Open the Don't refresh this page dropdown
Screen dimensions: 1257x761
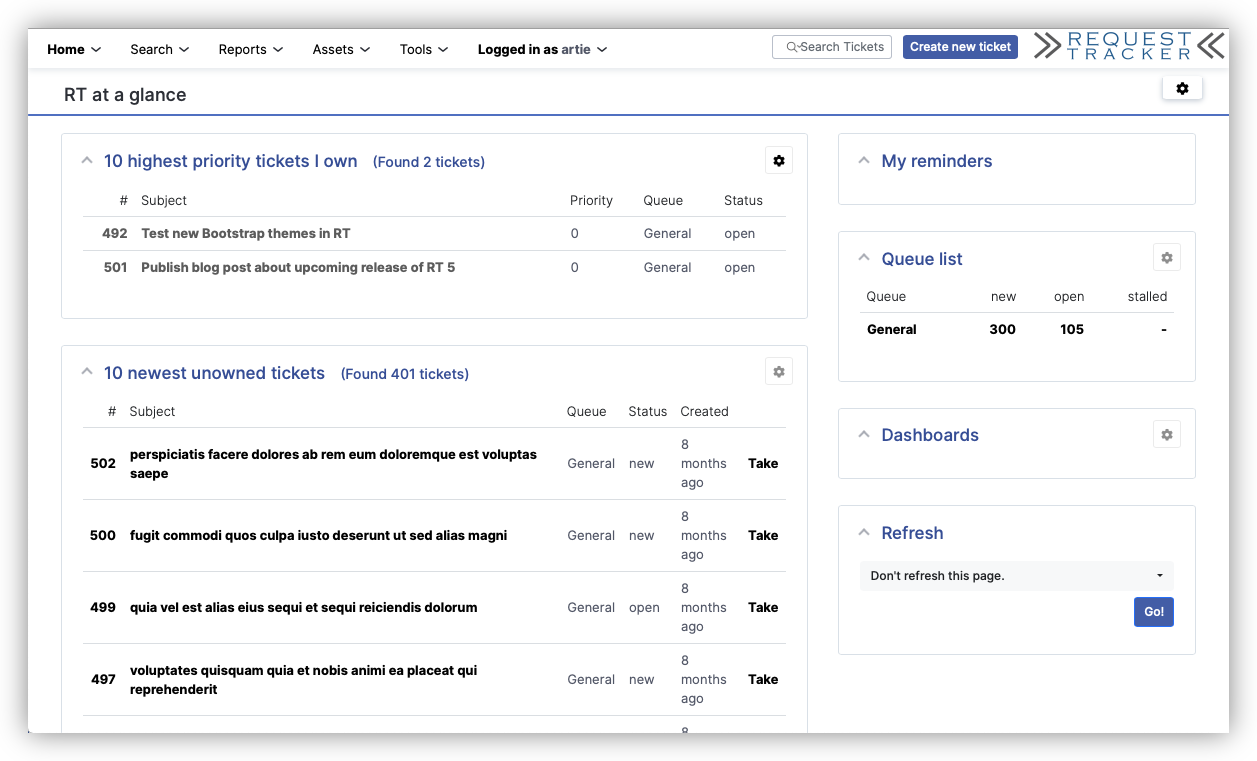pos(1016,576)
